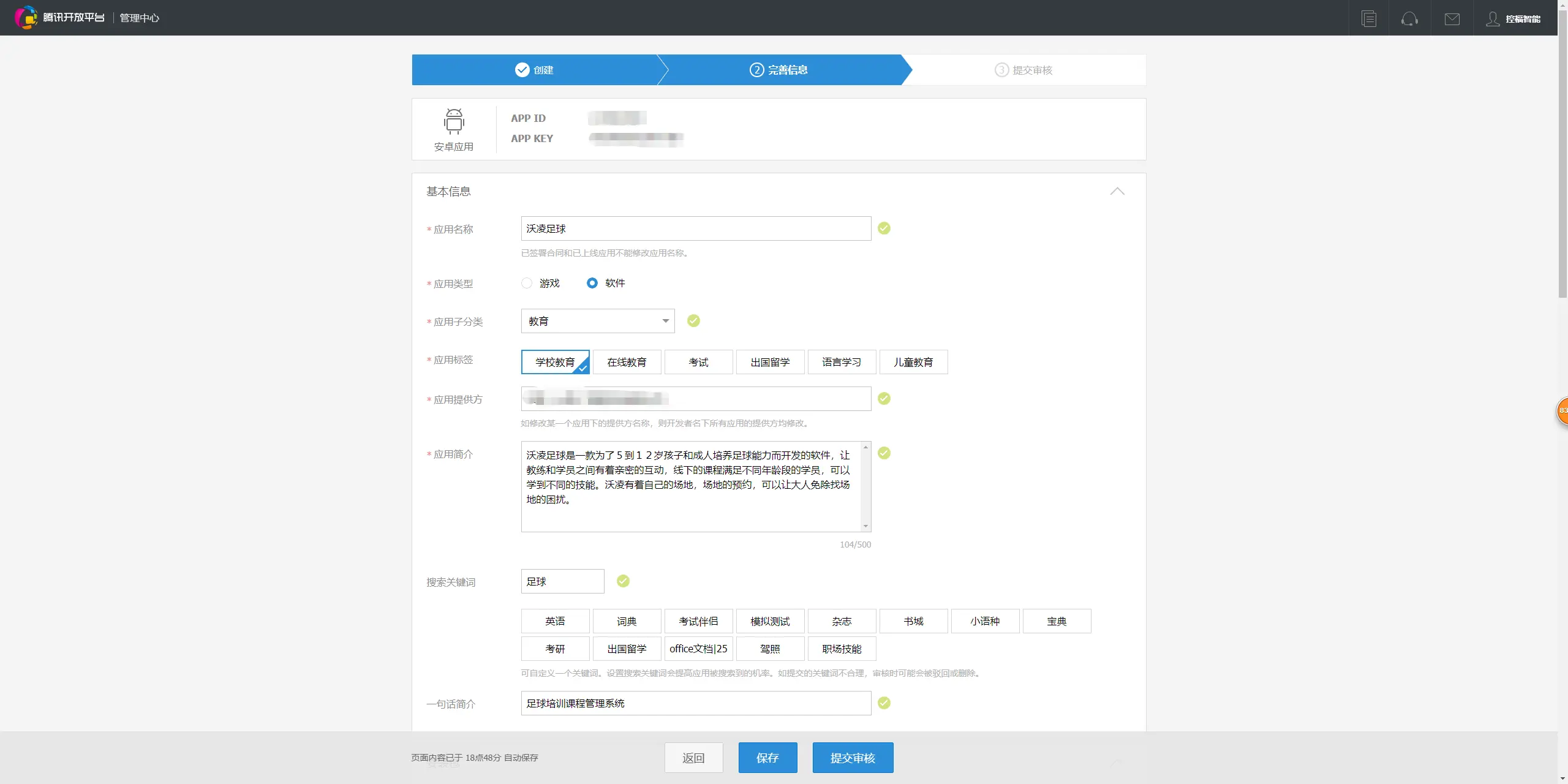The image size is (1568, 784).
Task: Collapse the 基本信息 section chevron
Action: (1117, 191)
